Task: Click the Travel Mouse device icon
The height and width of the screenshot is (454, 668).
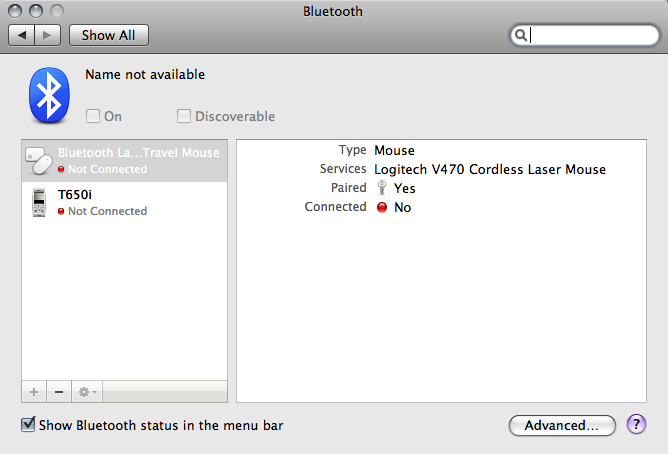Action: (38, 160)
